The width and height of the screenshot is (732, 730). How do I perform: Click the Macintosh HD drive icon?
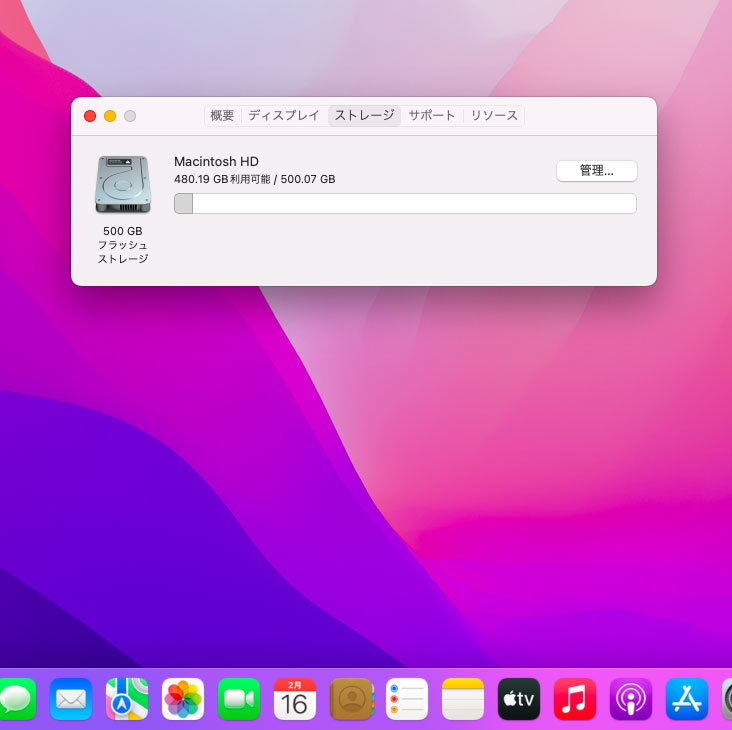tap(123, 185)
